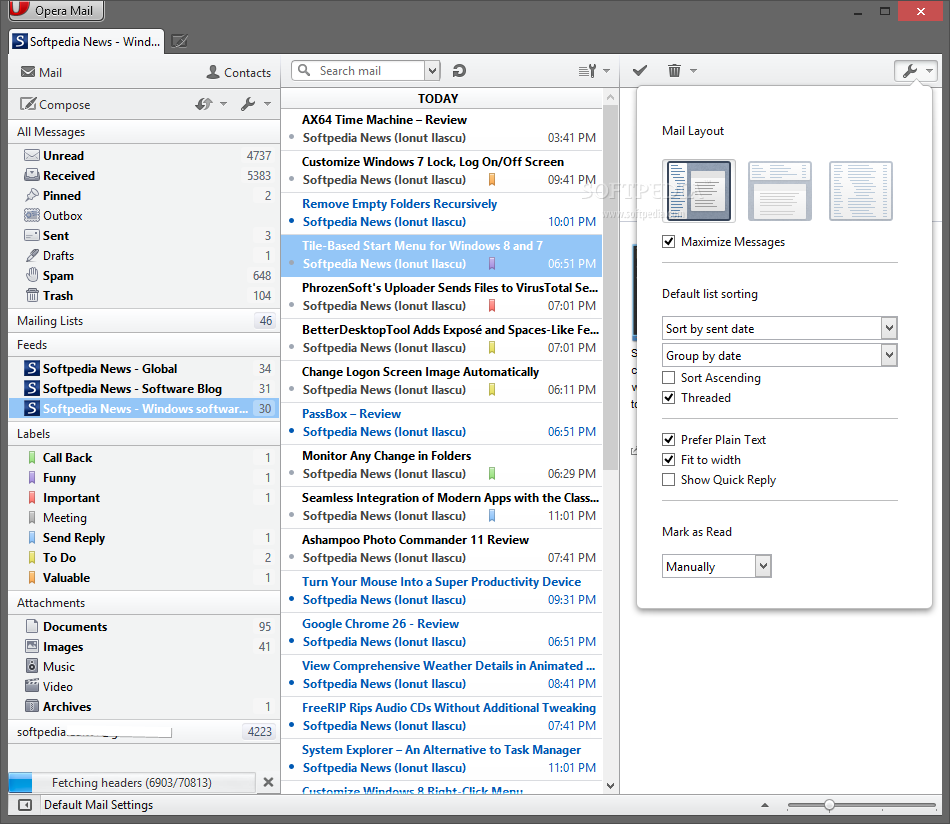Image resolution: width=950 pixels, height=824 pixels.
Task: Open the Sort by sent date dropdown
Action: coord(779,328)
